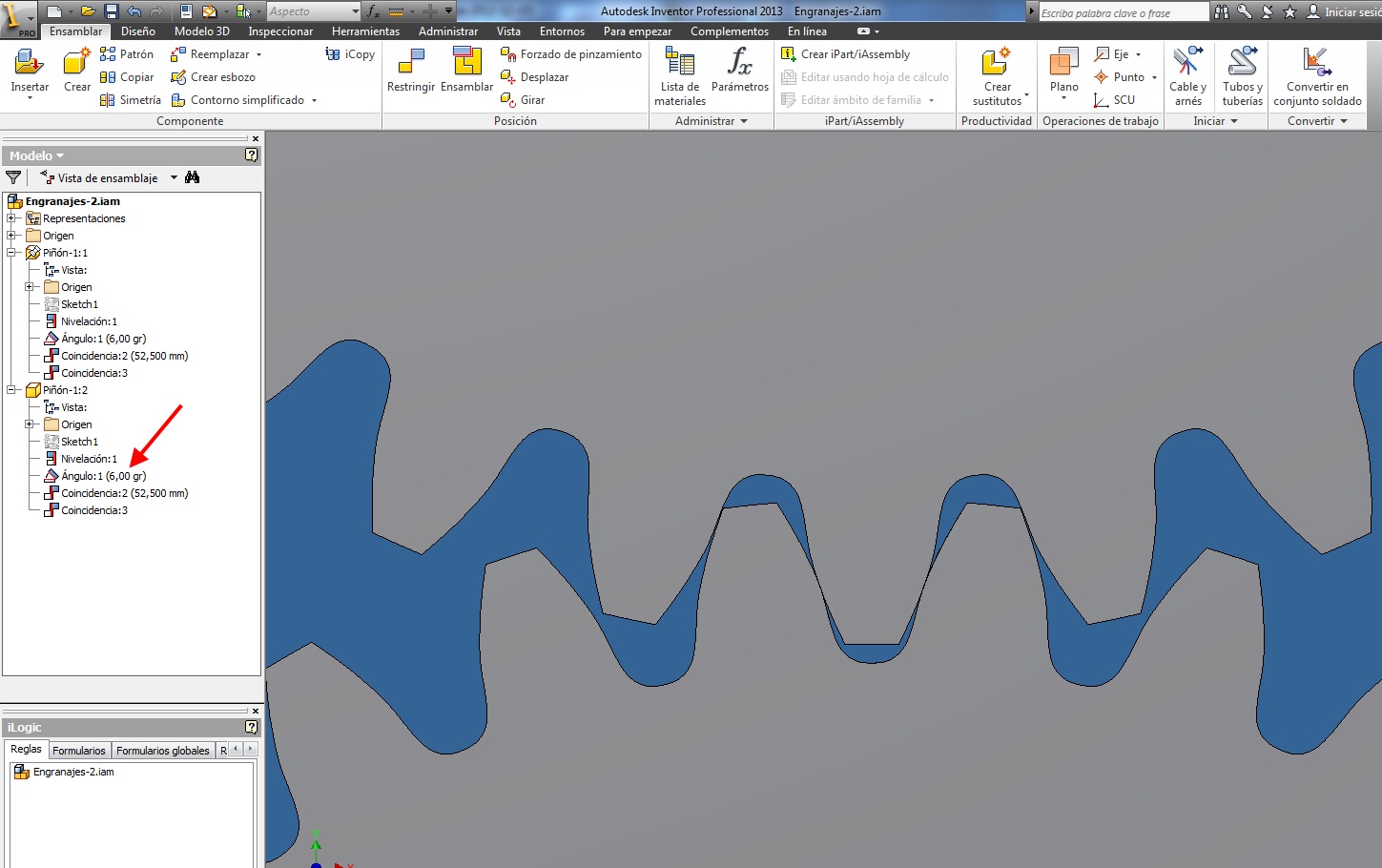Screen dimensions: 1382x868
Task: Click the Crear component icon
Action: 76,63
